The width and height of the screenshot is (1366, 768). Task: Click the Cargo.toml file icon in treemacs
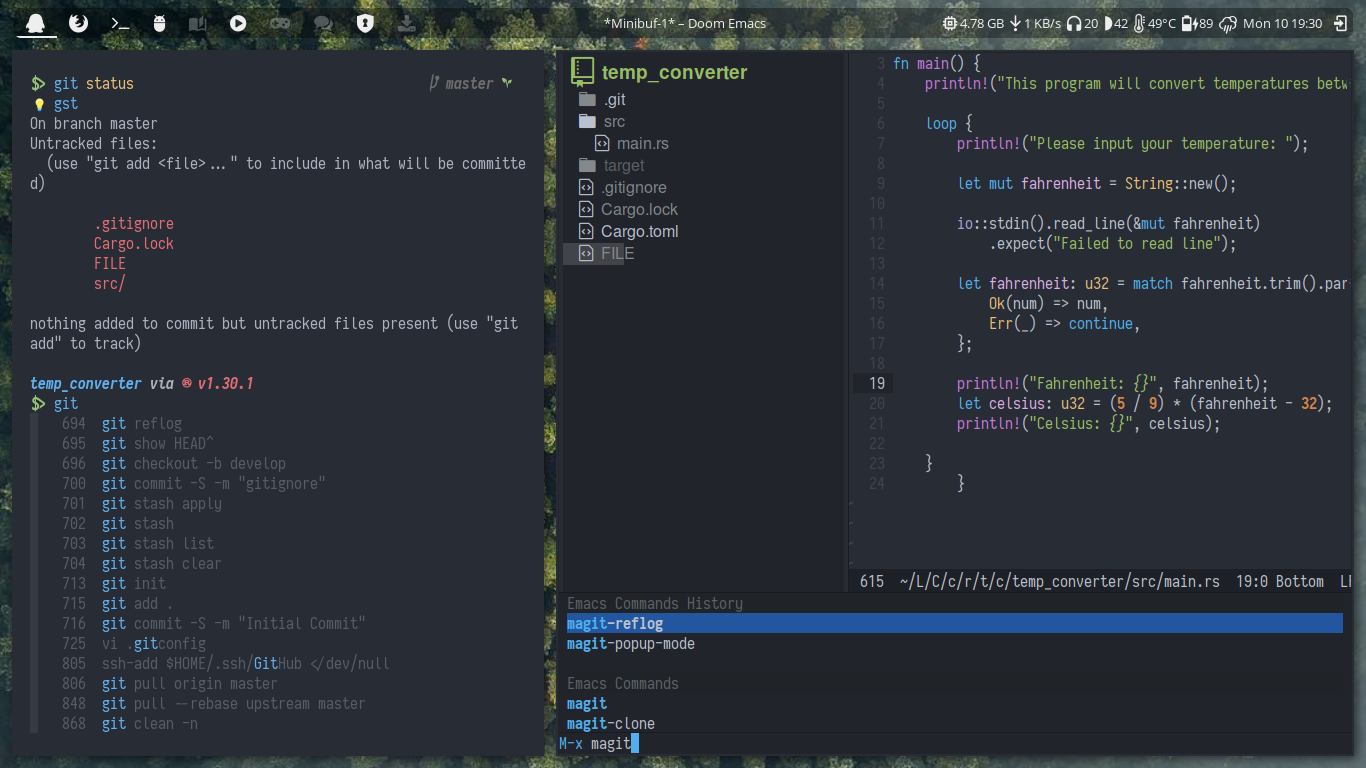[586, 232]
